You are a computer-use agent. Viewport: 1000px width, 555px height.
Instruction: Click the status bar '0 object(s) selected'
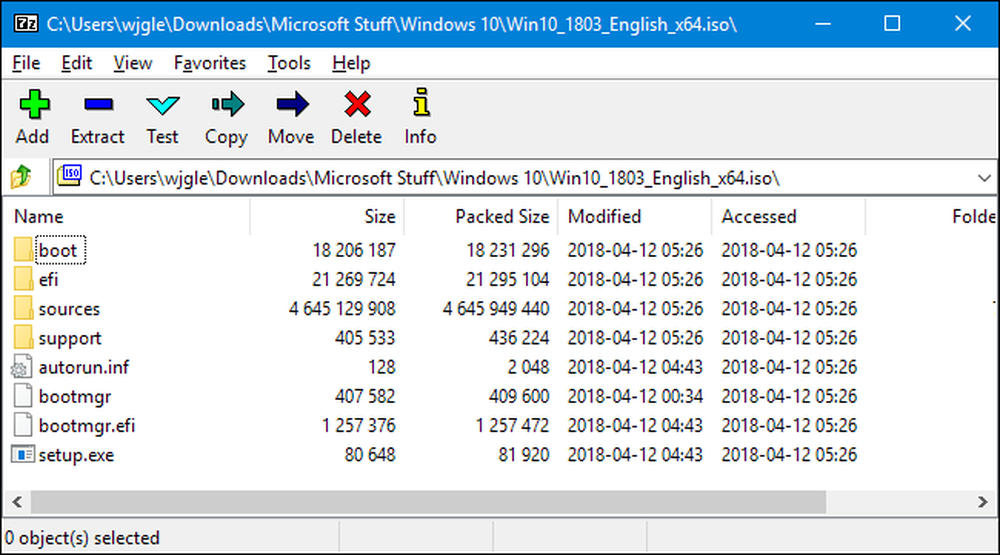click(x=82, y=538)
